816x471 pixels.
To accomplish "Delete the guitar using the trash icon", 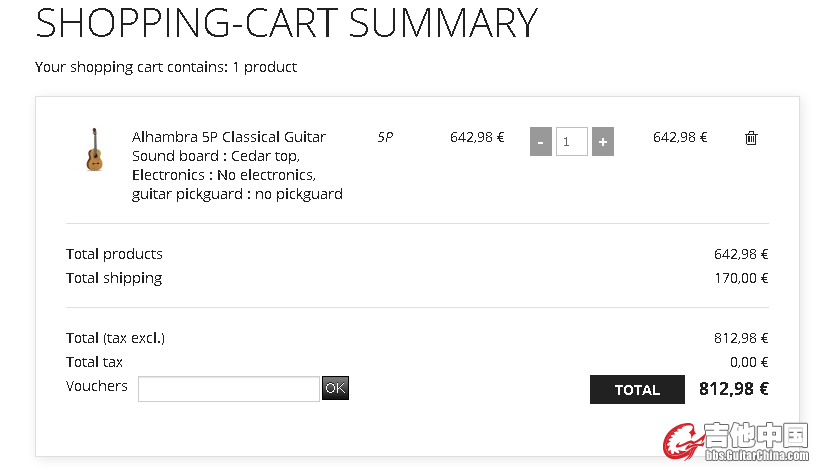I will click(750, 138).
